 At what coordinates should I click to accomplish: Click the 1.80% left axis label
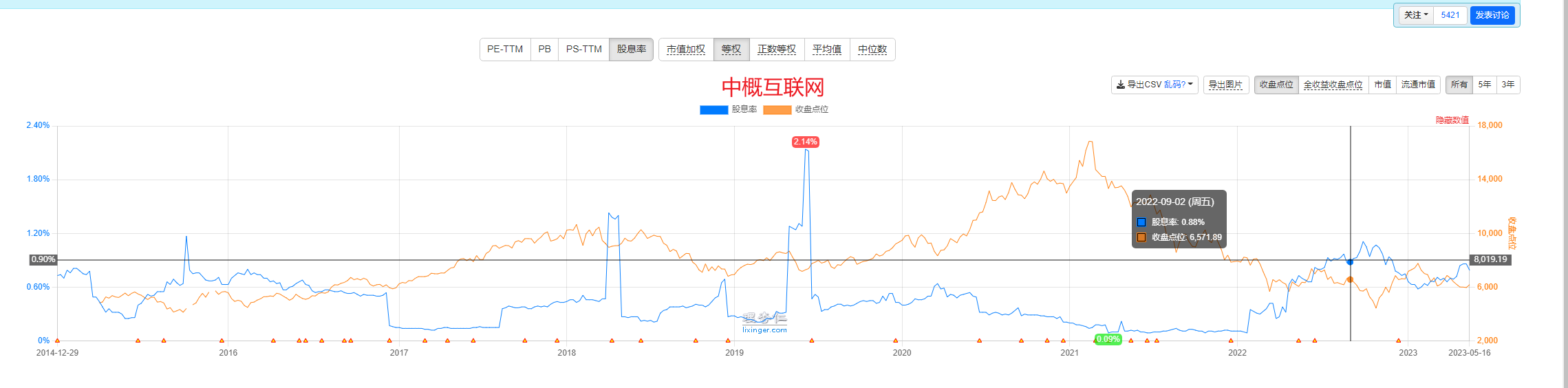point(38,179)
